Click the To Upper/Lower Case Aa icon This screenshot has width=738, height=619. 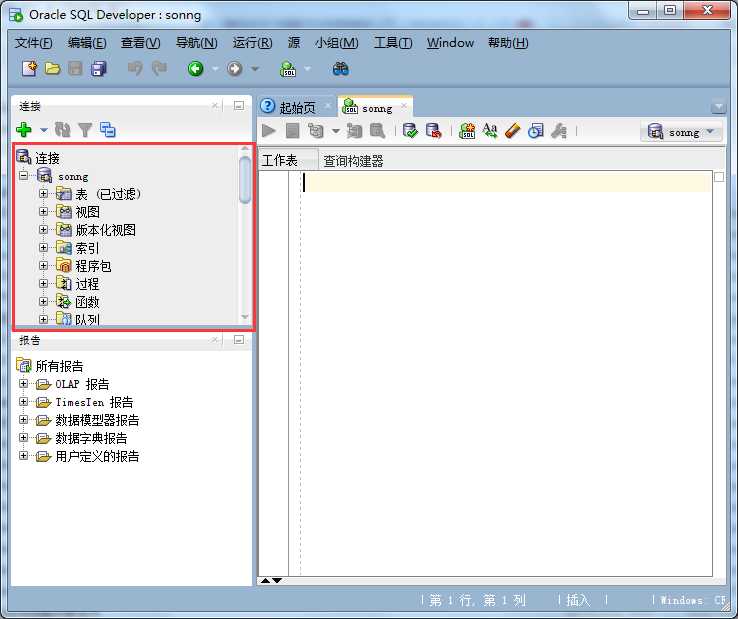click(x=490, y=131)
